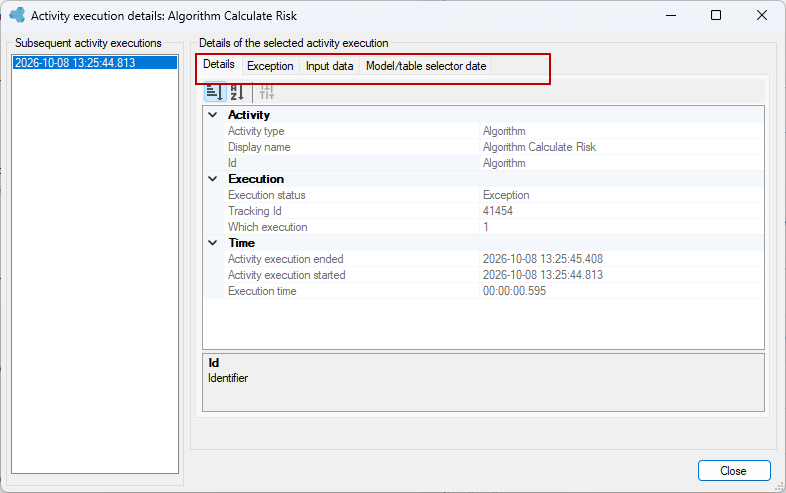786x493 pixels.
Task: Collapse the Time category
Action: (213, 243)
